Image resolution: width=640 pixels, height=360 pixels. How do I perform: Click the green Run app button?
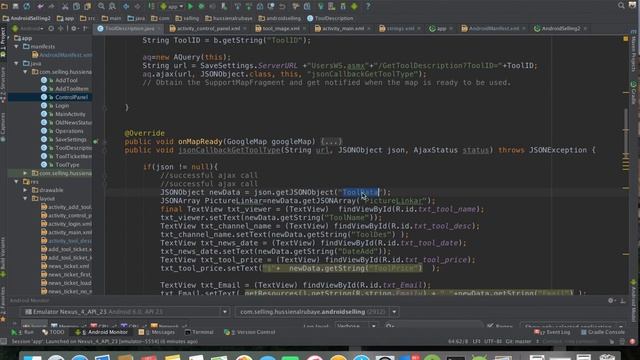190,6
